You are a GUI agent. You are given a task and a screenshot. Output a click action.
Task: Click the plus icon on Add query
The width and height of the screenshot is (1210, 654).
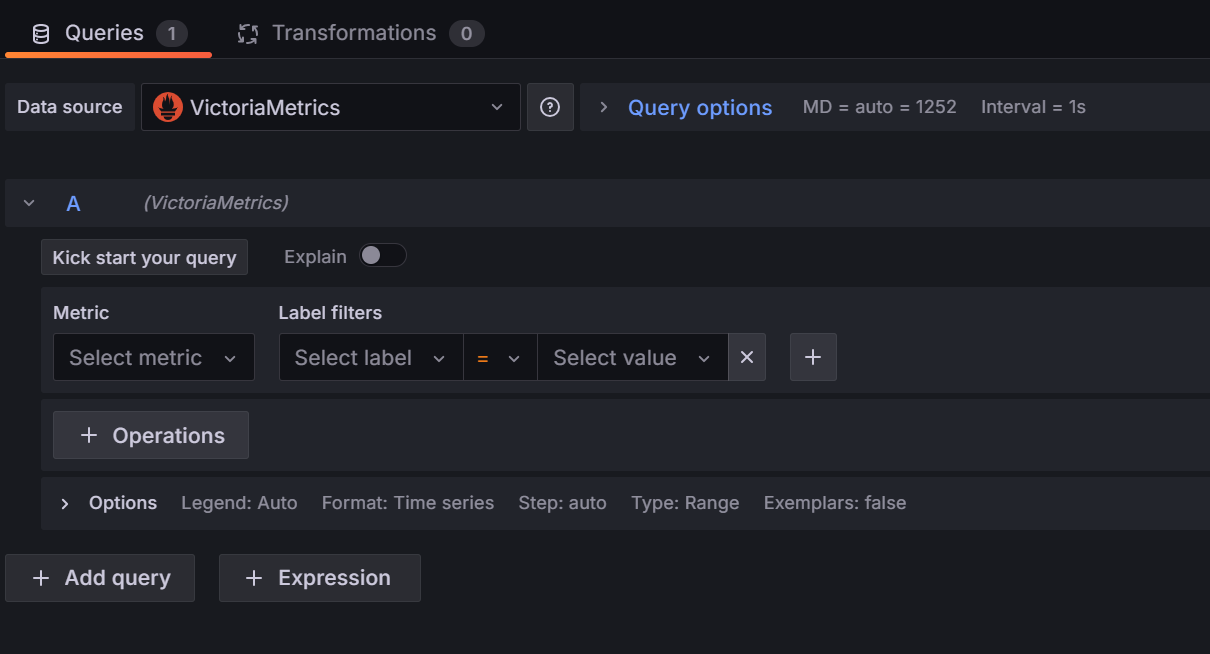pyautogui.click(x=40, y=577)
